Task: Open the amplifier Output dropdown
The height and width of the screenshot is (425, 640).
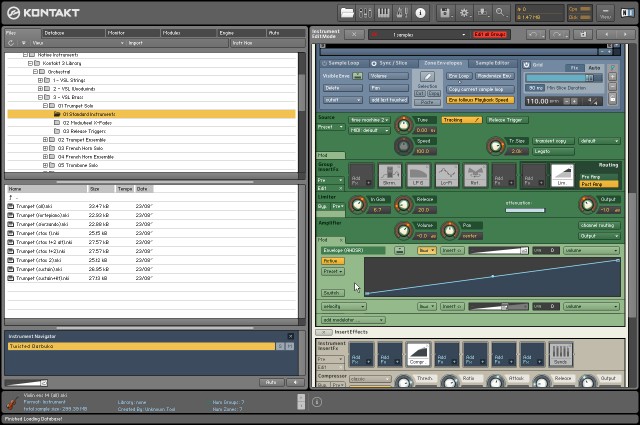Action: pyautogui.click(x=599, y=236)
